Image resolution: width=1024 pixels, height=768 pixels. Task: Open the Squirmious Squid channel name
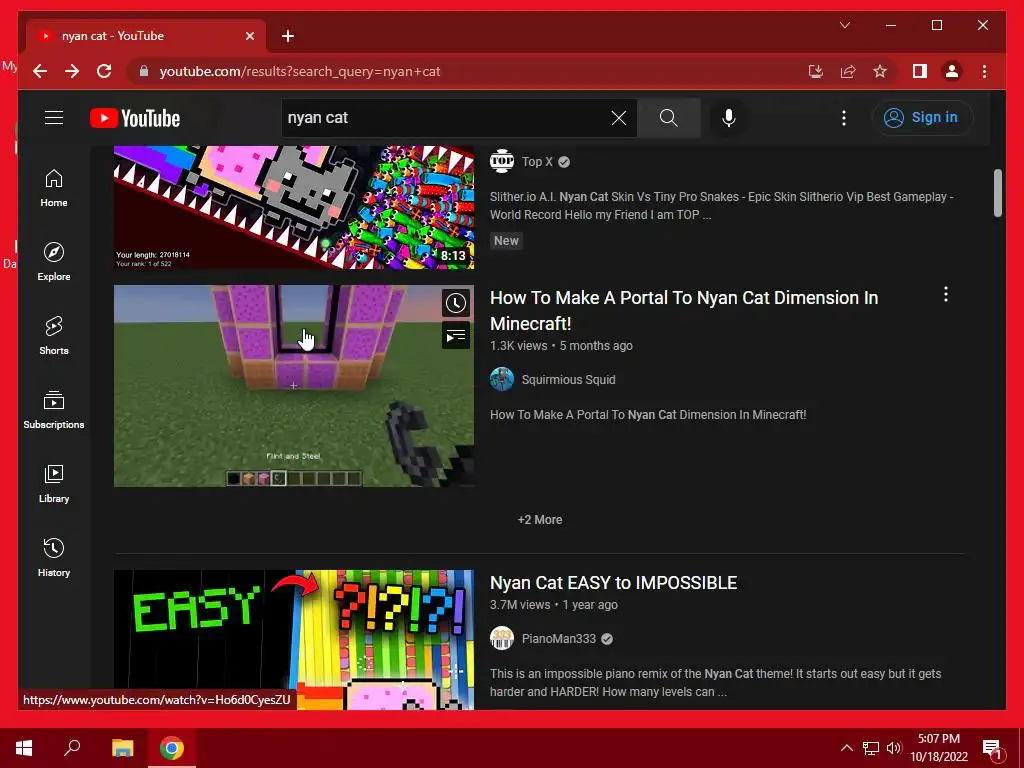pos(568,379)
